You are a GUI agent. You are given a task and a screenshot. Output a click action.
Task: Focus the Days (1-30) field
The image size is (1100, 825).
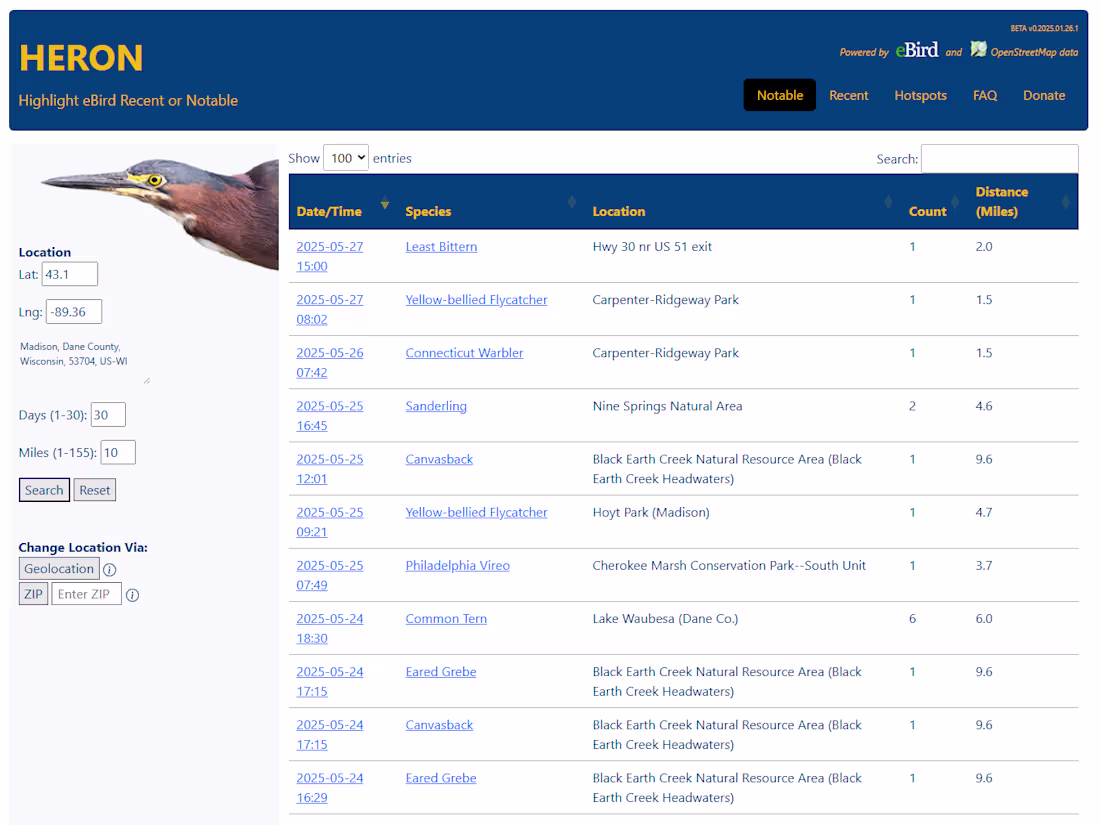[x=108, y=415]
